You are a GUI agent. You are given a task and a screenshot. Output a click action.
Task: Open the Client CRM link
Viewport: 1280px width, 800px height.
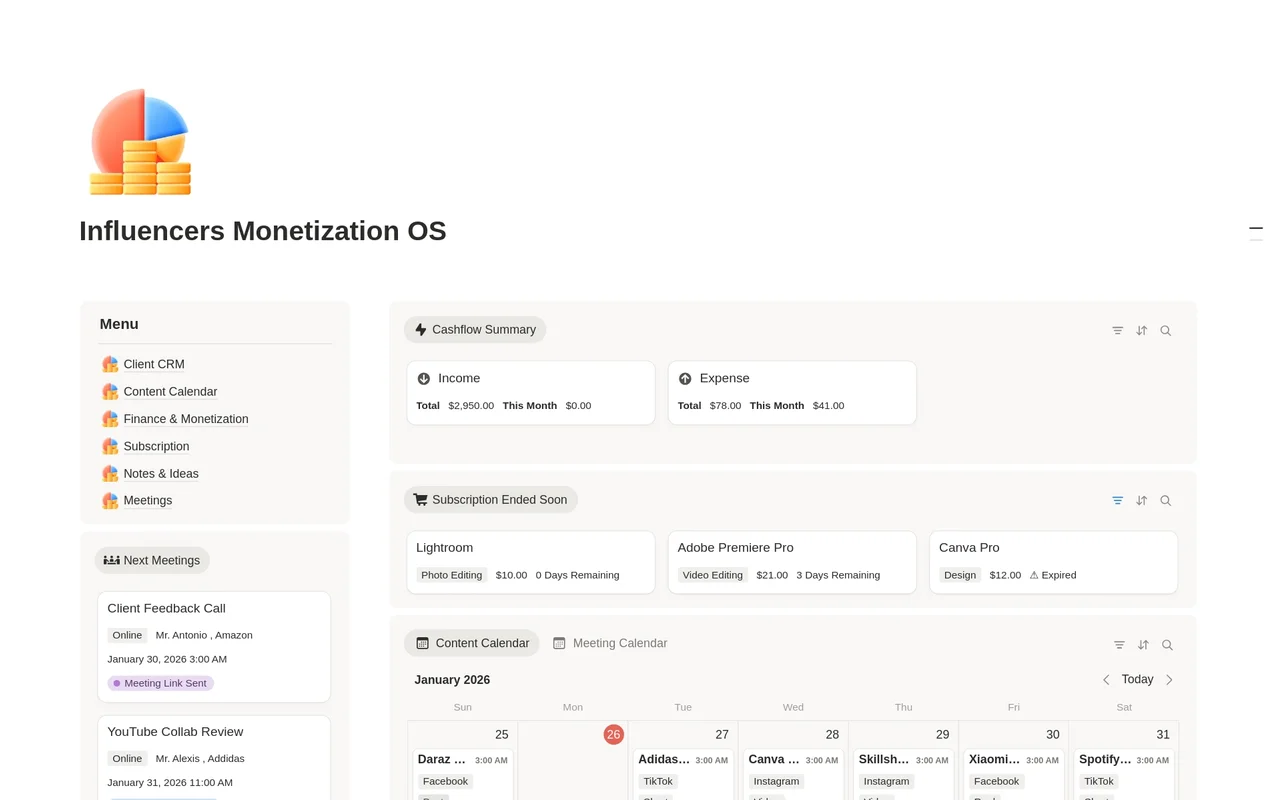(x=154, y=364)
